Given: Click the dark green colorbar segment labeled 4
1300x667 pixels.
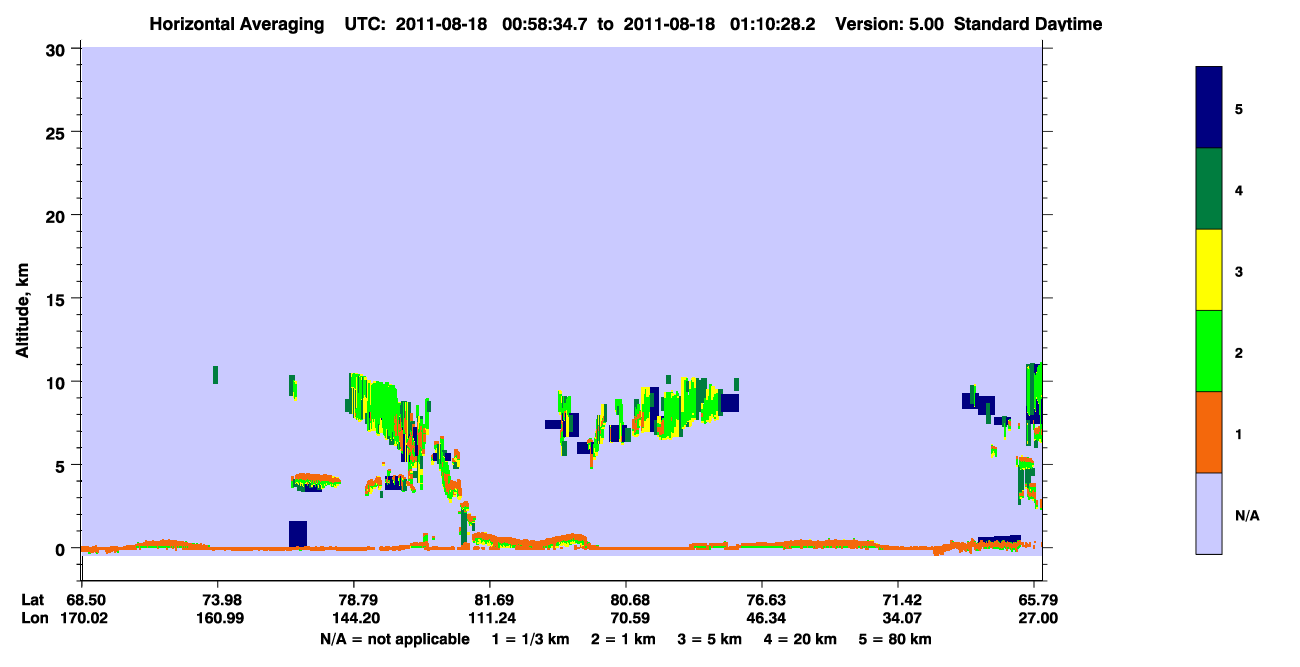Looking at the screenshot, I should tap(1209, 189).
